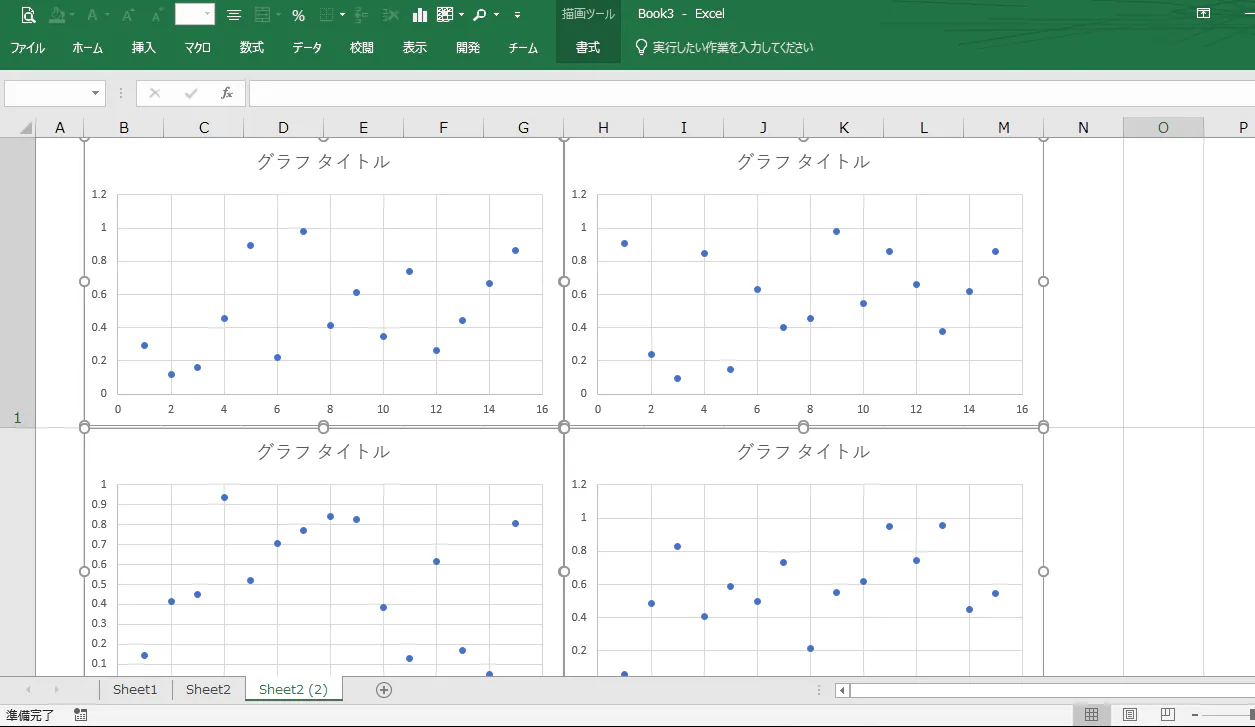Click the ribbon display options icon
This screenshot has width=1255, height=727.
(1203, 14)
